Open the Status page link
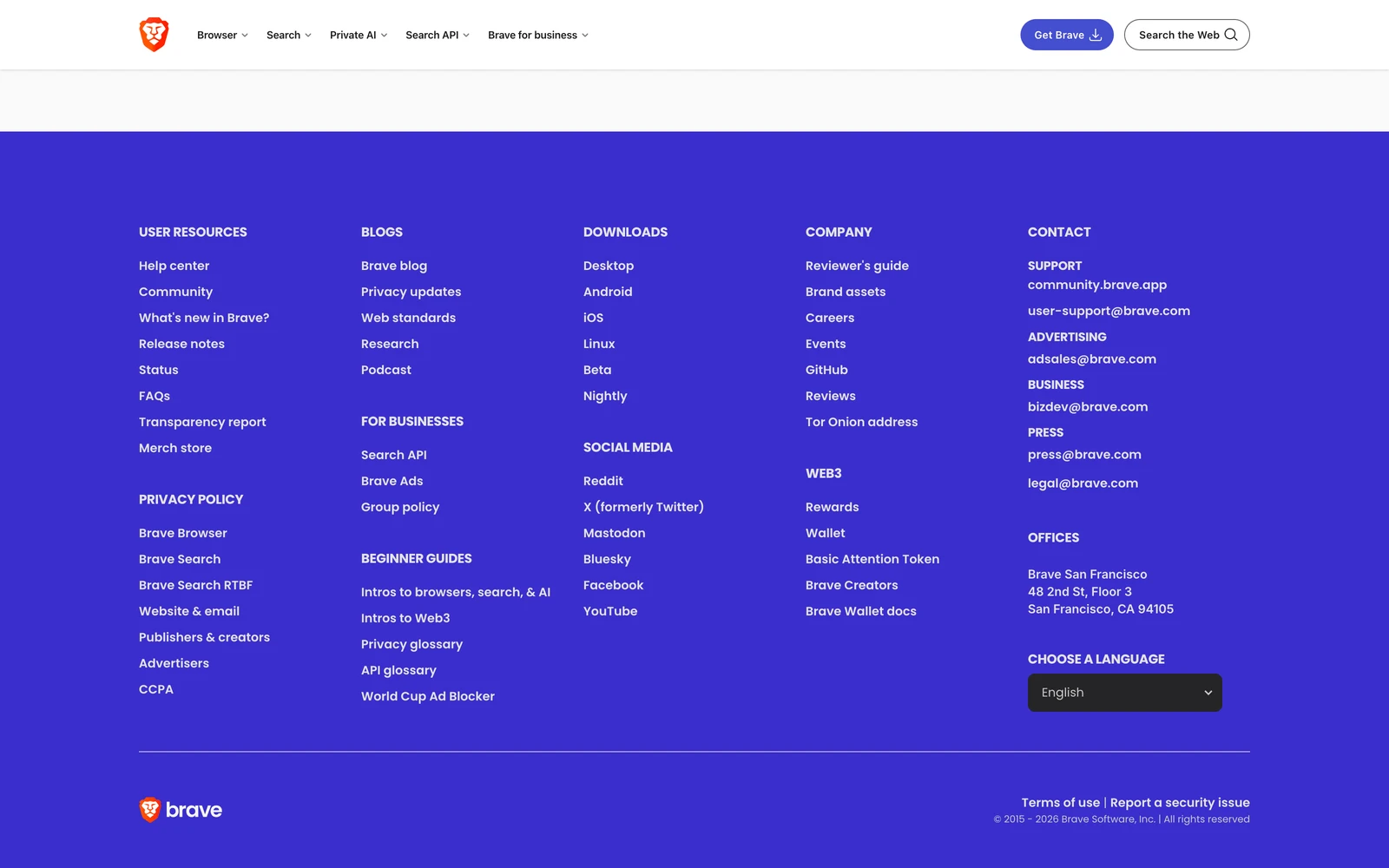 pos(158,370)
